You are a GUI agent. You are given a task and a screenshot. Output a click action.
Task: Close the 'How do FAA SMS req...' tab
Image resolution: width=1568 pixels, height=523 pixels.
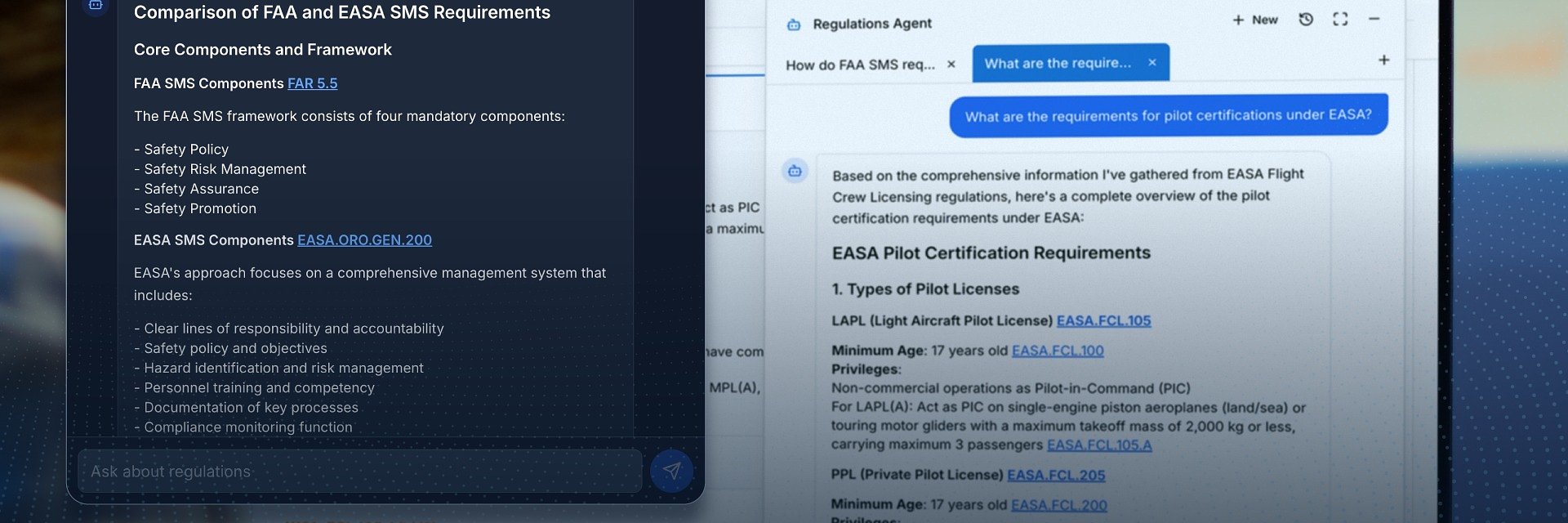951,64
